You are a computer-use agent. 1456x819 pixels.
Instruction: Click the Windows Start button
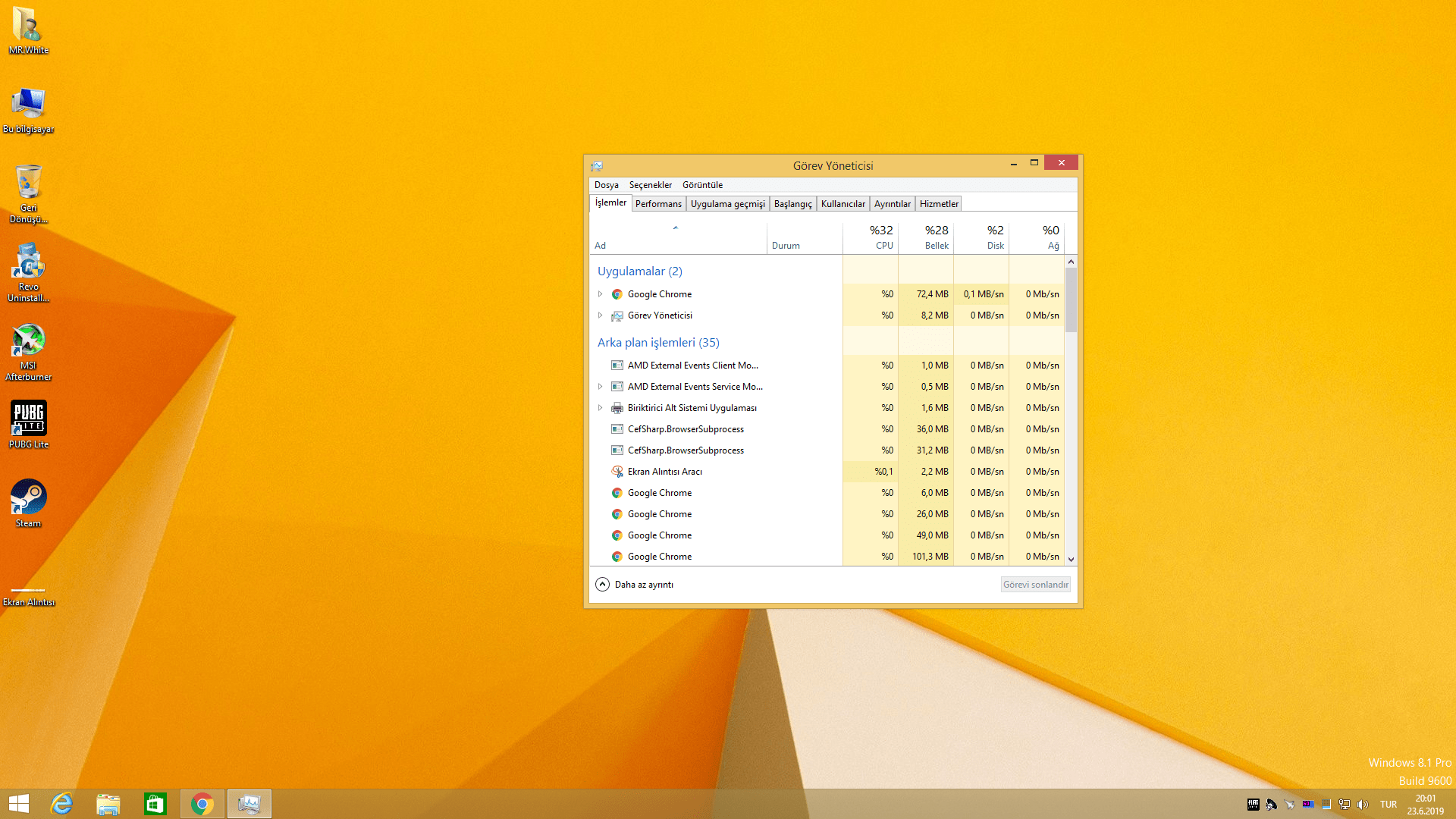coord(19,804)
